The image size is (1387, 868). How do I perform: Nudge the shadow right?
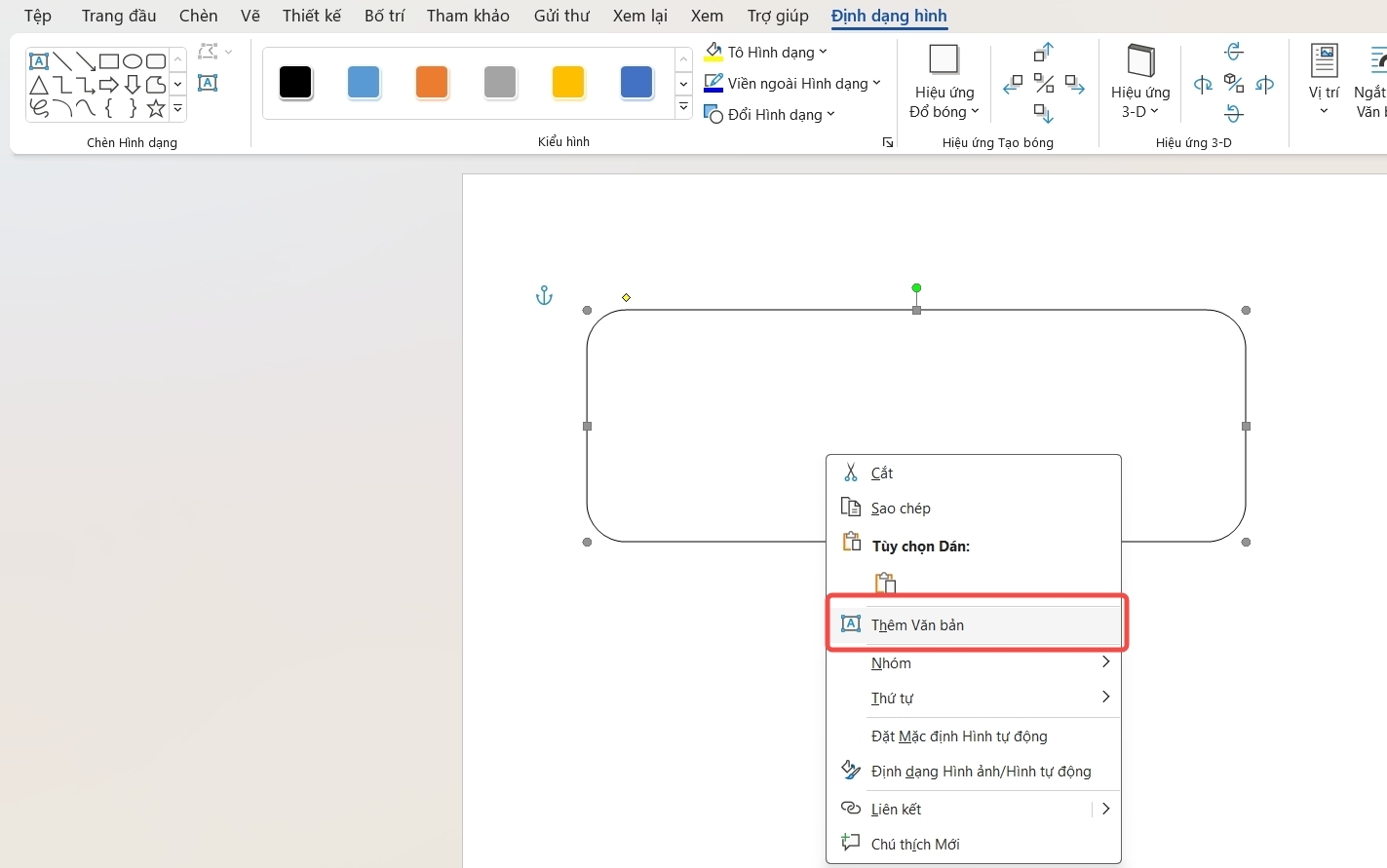(x=1075, y=84)
